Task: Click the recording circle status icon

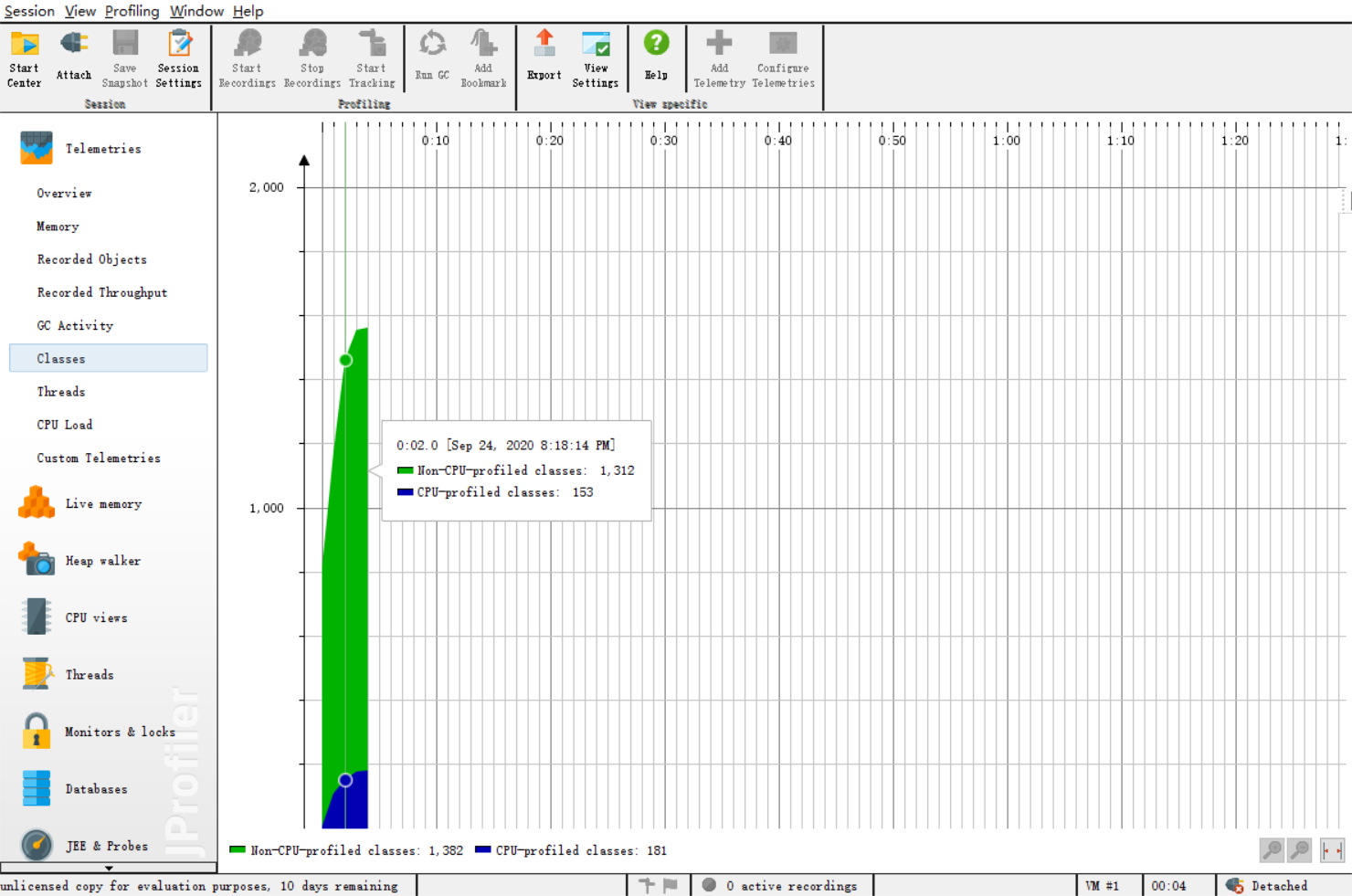Action: (x=709, y=885)
